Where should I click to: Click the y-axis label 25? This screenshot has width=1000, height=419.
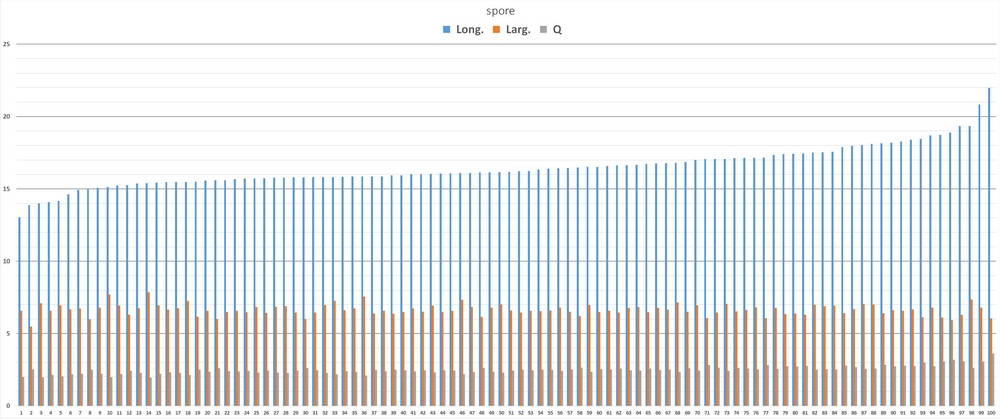click(x=7, y=45)
